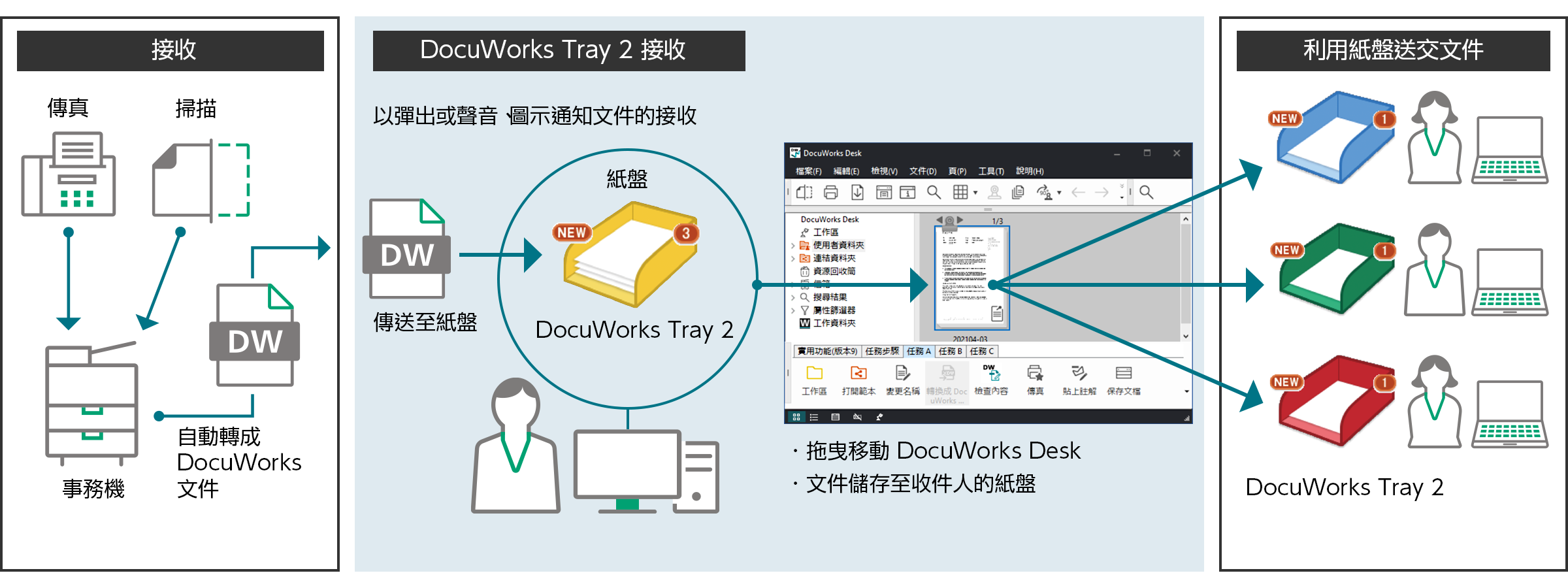Screen dimensions: 1568x588
Task: Click the scroll-down arrow of the document pane
Action: (x=1185, y=336)
